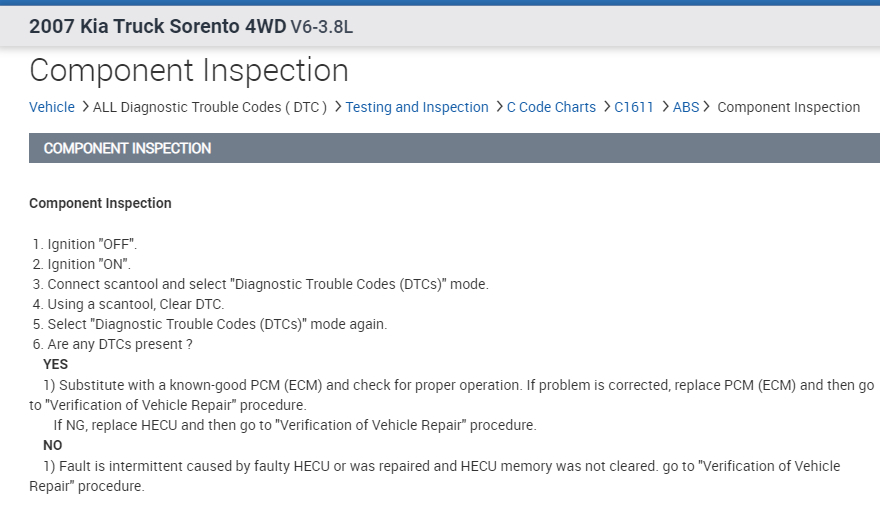
Task: Click the chevron right after ABS breadcrumb
Action: (708, 107)
